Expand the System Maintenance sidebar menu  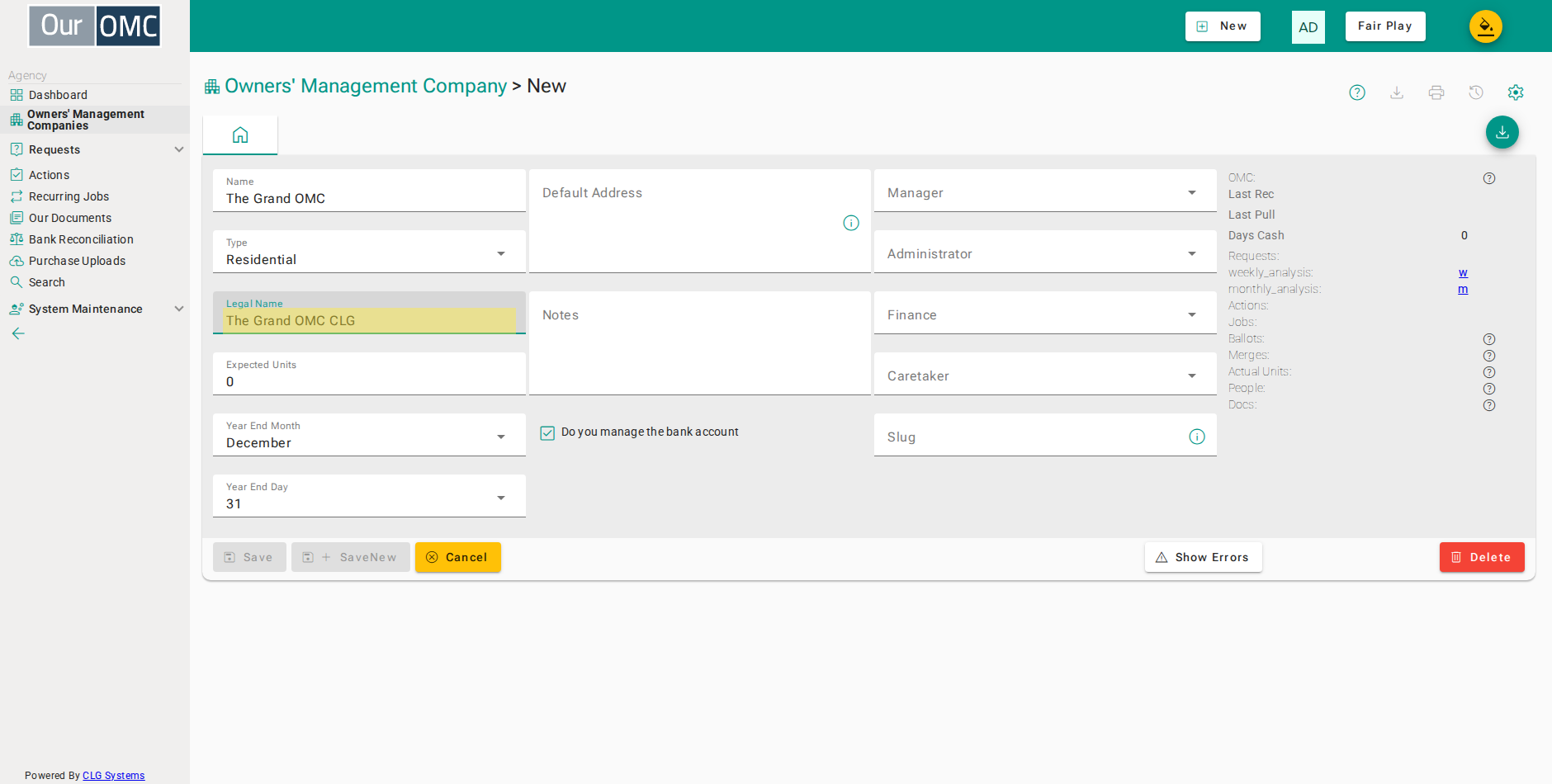click(95, 309)
